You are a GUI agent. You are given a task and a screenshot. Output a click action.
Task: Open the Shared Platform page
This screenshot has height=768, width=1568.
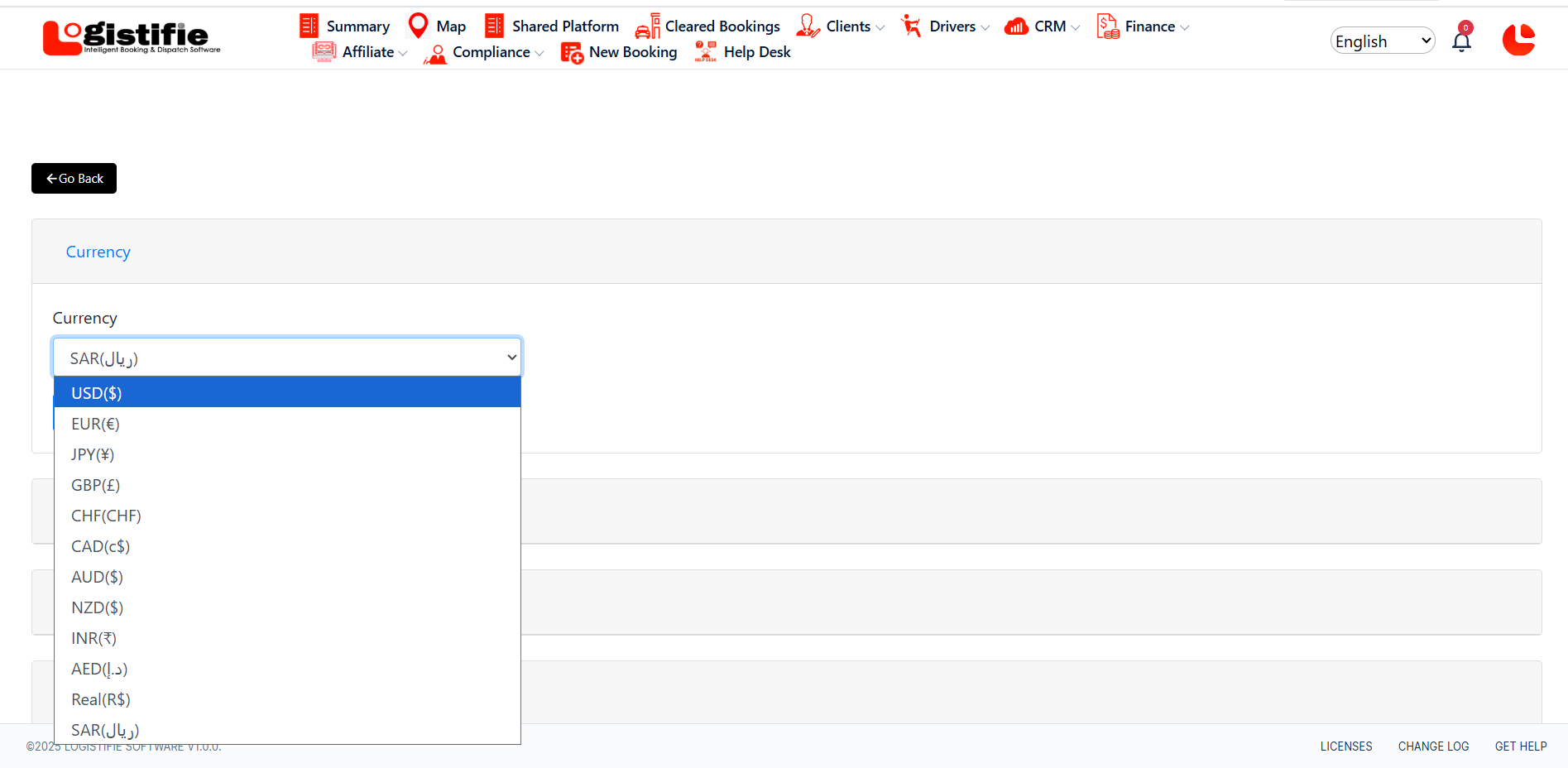click(564, 26)
